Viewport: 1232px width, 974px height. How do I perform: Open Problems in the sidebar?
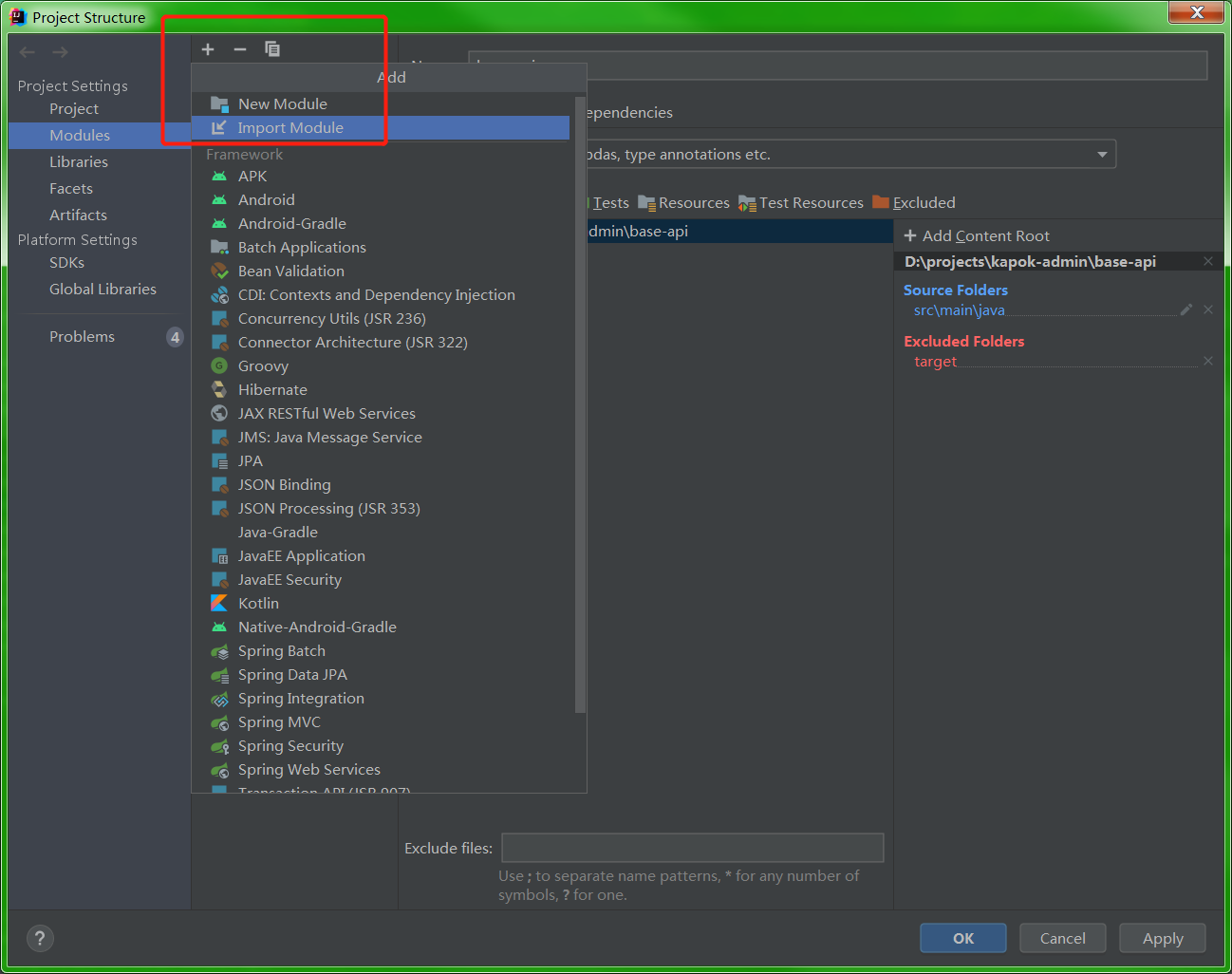coord(100,337)
